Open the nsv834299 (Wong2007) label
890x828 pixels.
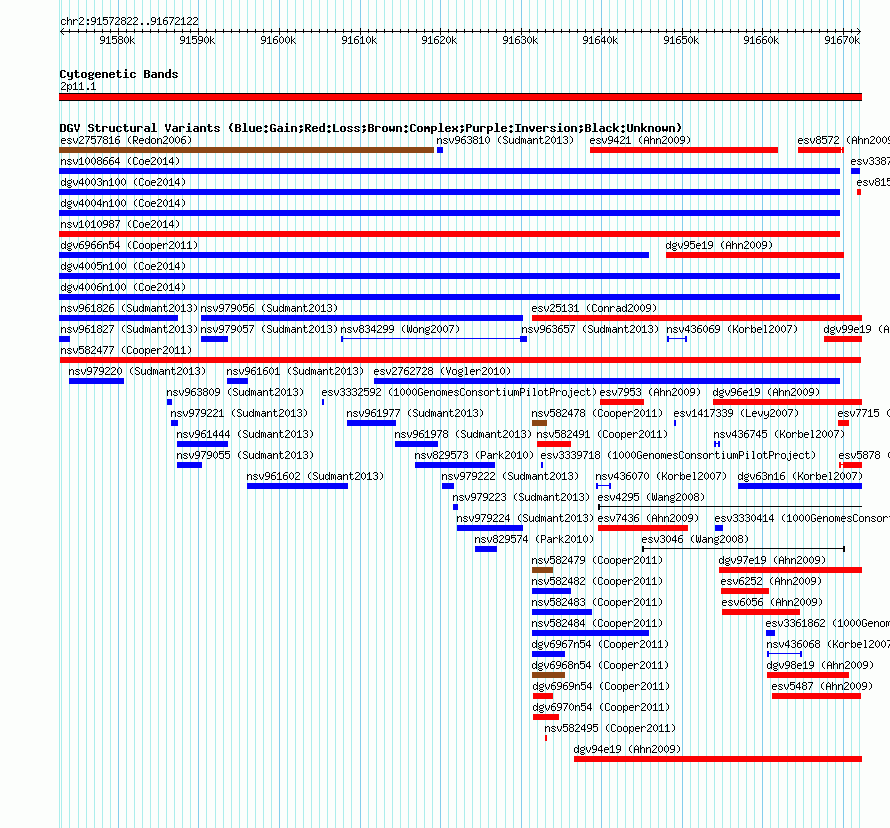point(400,329)
